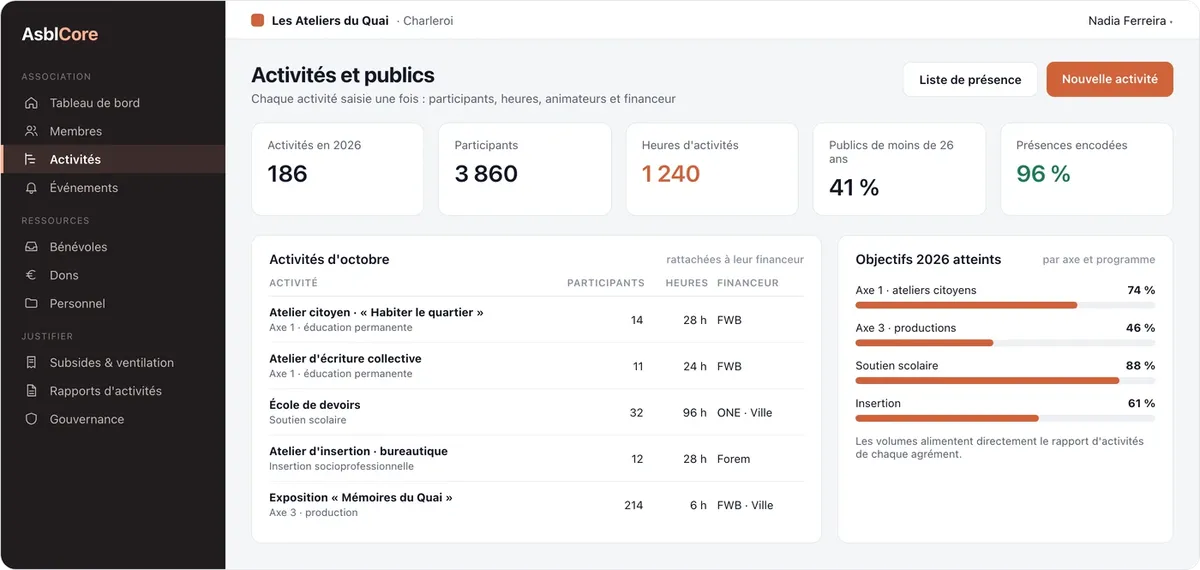Select the Exposition « Mémoires du Quai » row

[x=536, y=504]
